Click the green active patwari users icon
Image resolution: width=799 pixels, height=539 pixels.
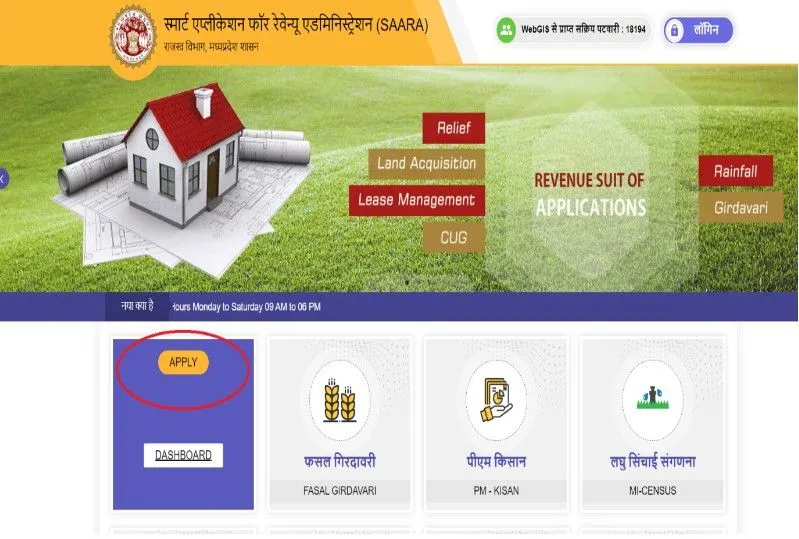tap(506, 30)
